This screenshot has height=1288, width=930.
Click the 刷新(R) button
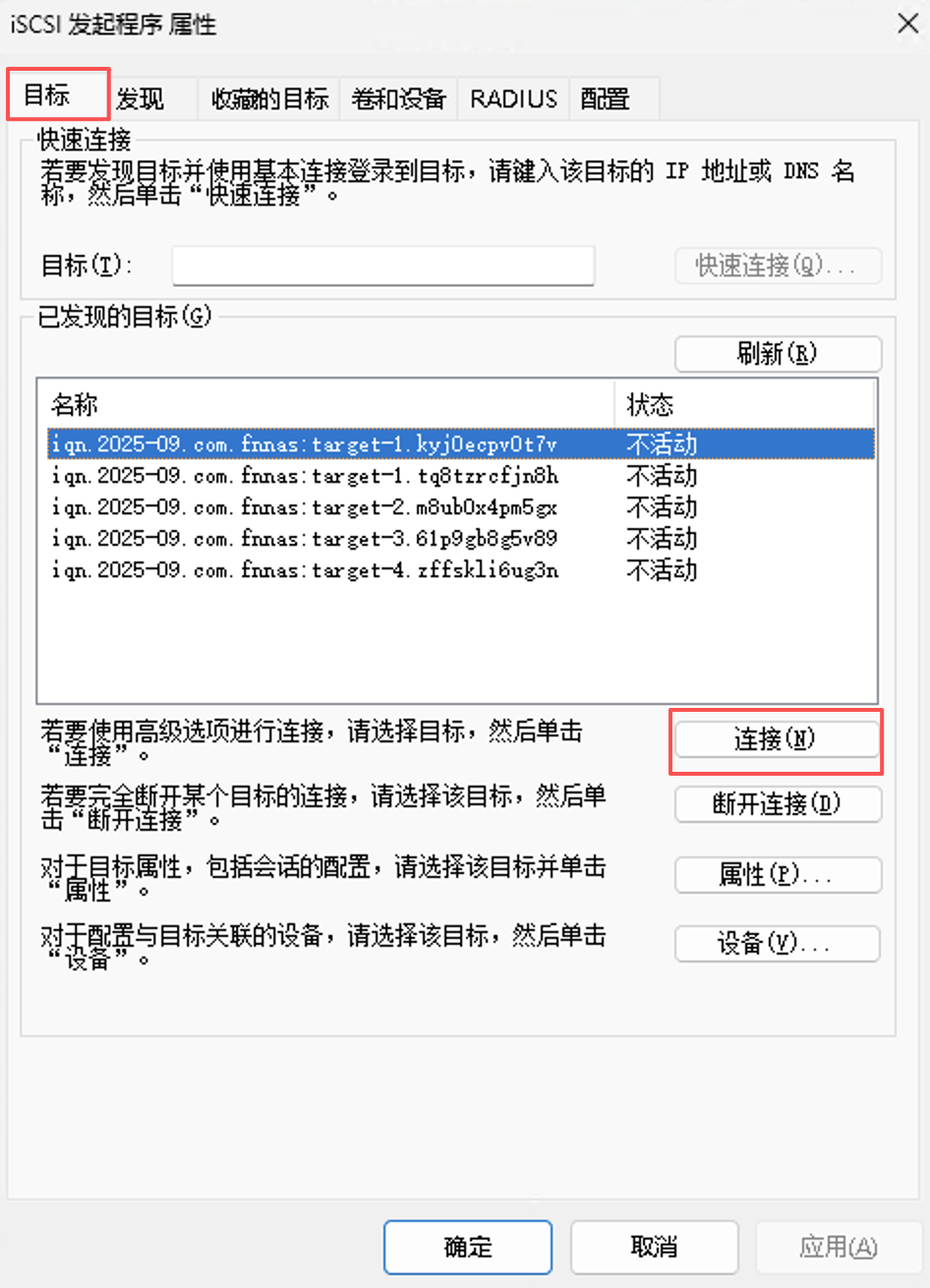point(778,354)
